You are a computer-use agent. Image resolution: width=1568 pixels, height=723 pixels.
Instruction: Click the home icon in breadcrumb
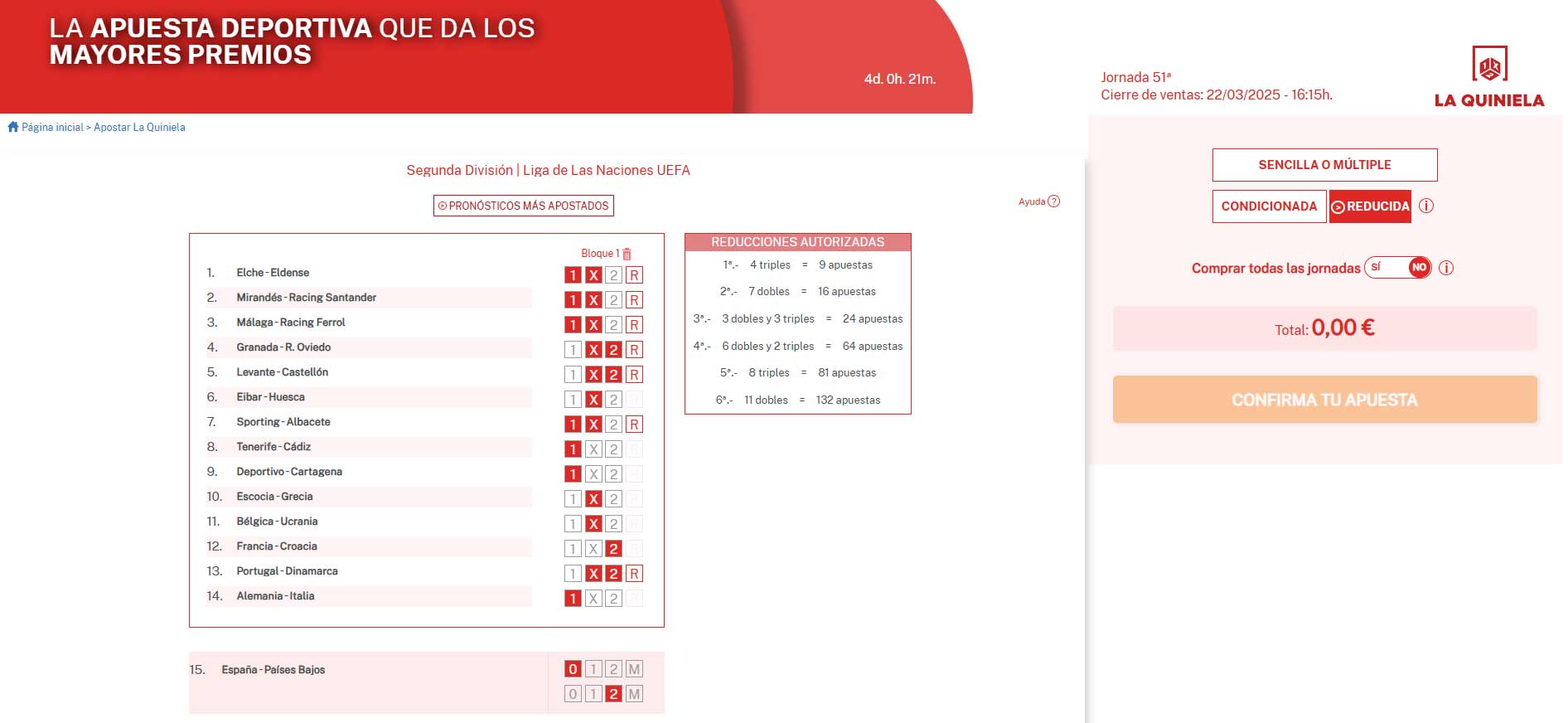click(13, 127)
